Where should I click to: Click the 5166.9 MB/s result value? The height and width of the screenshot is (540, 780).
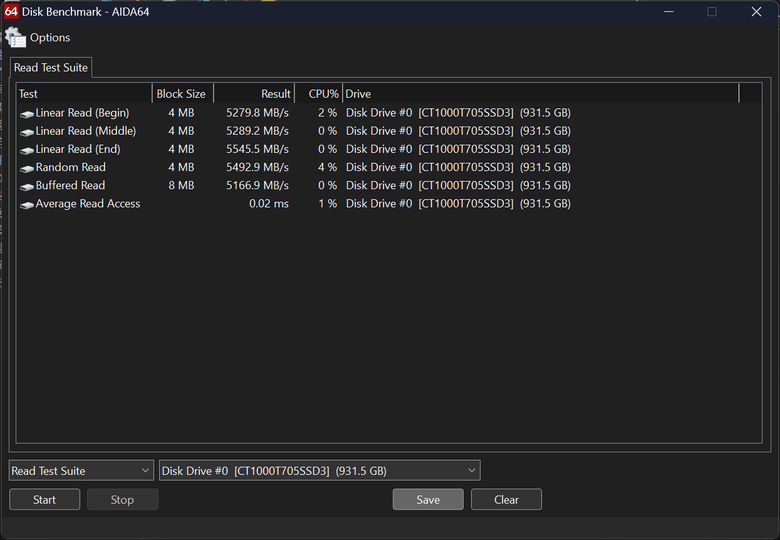257,185
